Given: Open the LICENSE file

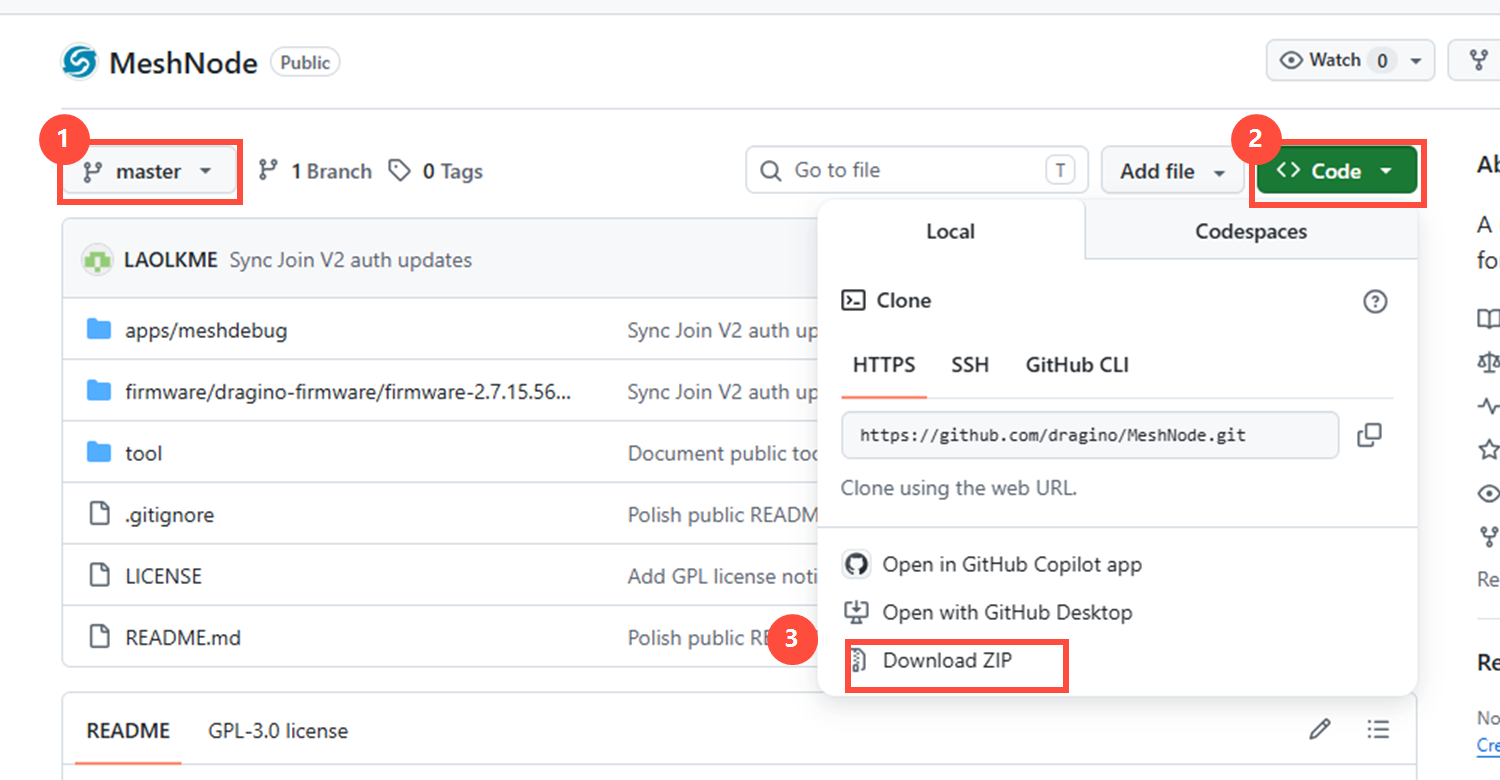Looking at the screenshot, I should (x=163, y=576).
